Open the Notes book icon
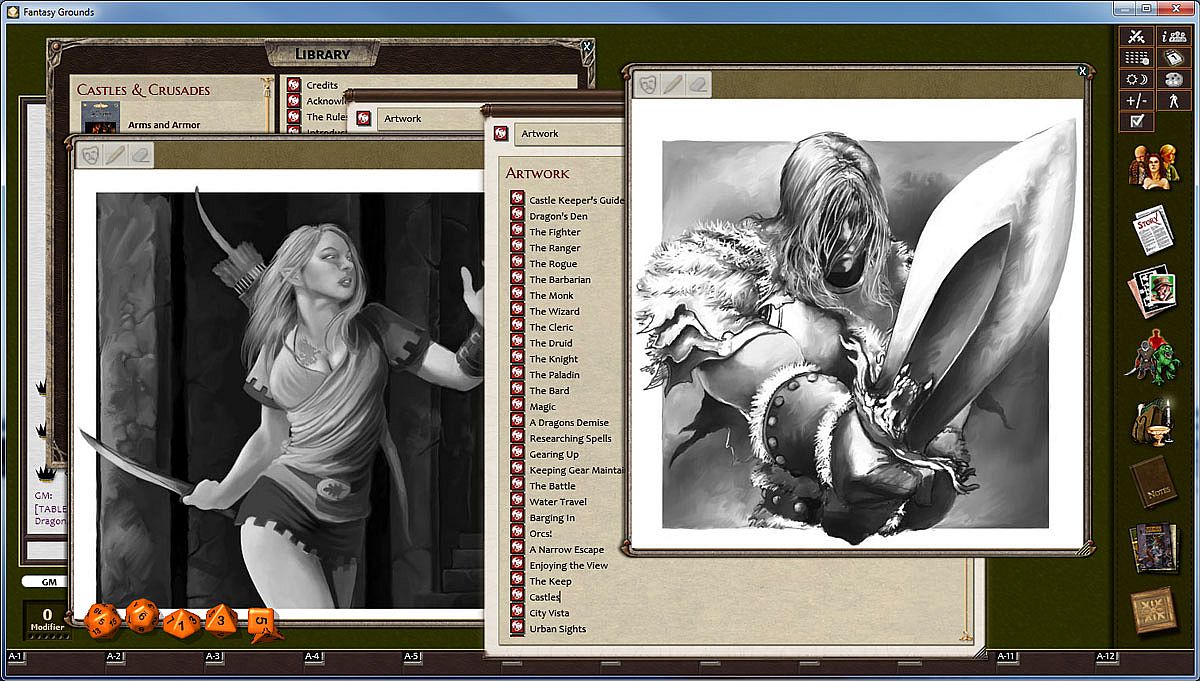Viewport: 1200px width, 681px height. [1153, 485]
